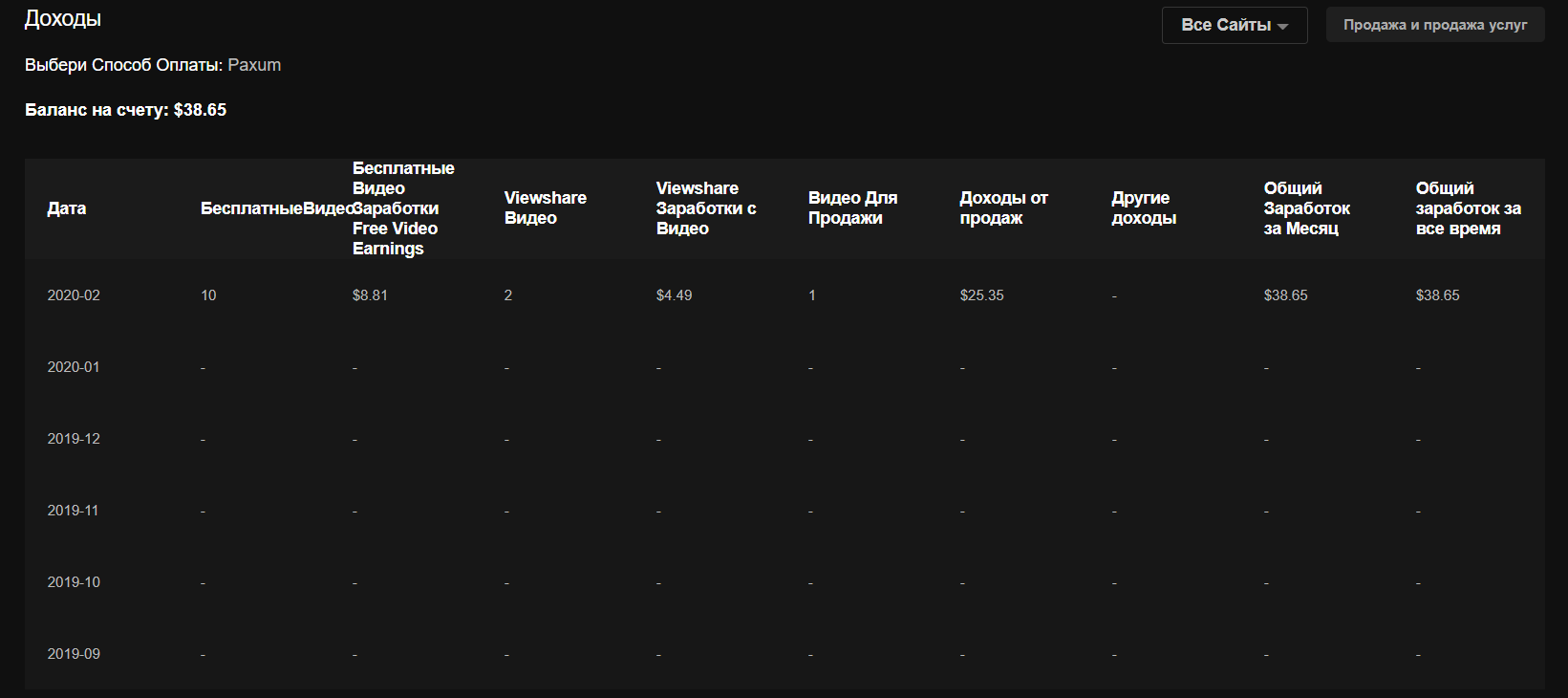1568x698 pixels.
Task: Click the Продажа и продажа услуг button
Action: 1434,25
